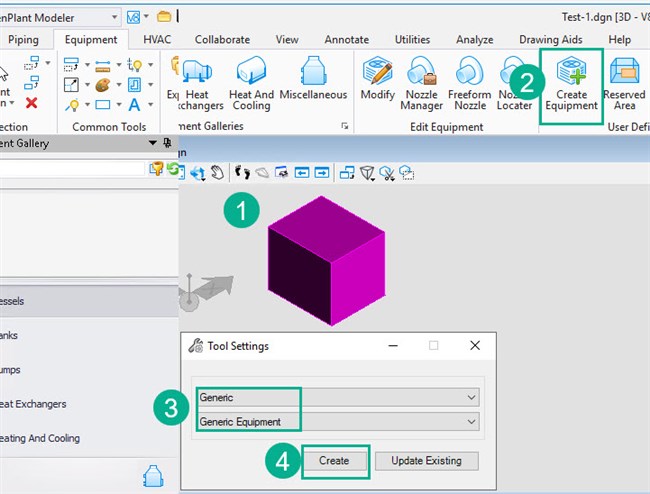Click the Update Existing button

427,461
